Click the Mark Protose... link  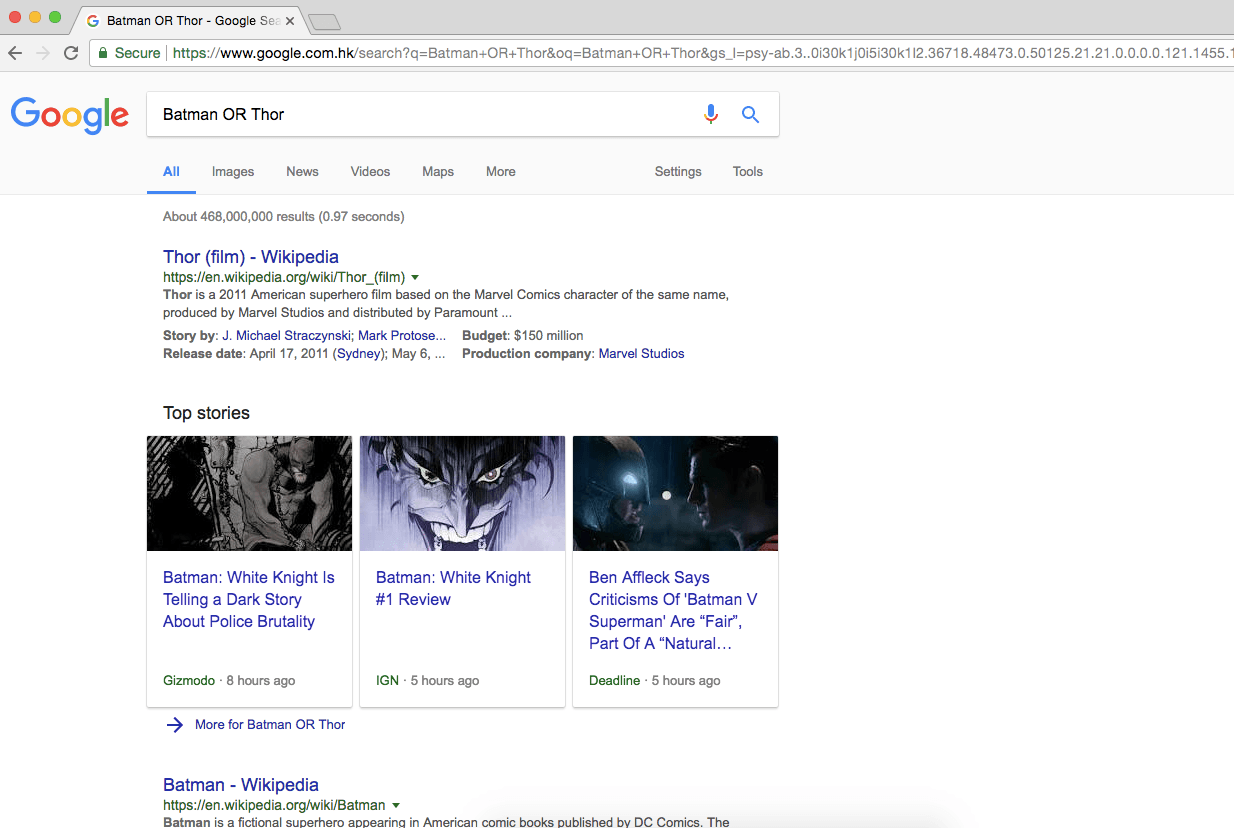402,336
